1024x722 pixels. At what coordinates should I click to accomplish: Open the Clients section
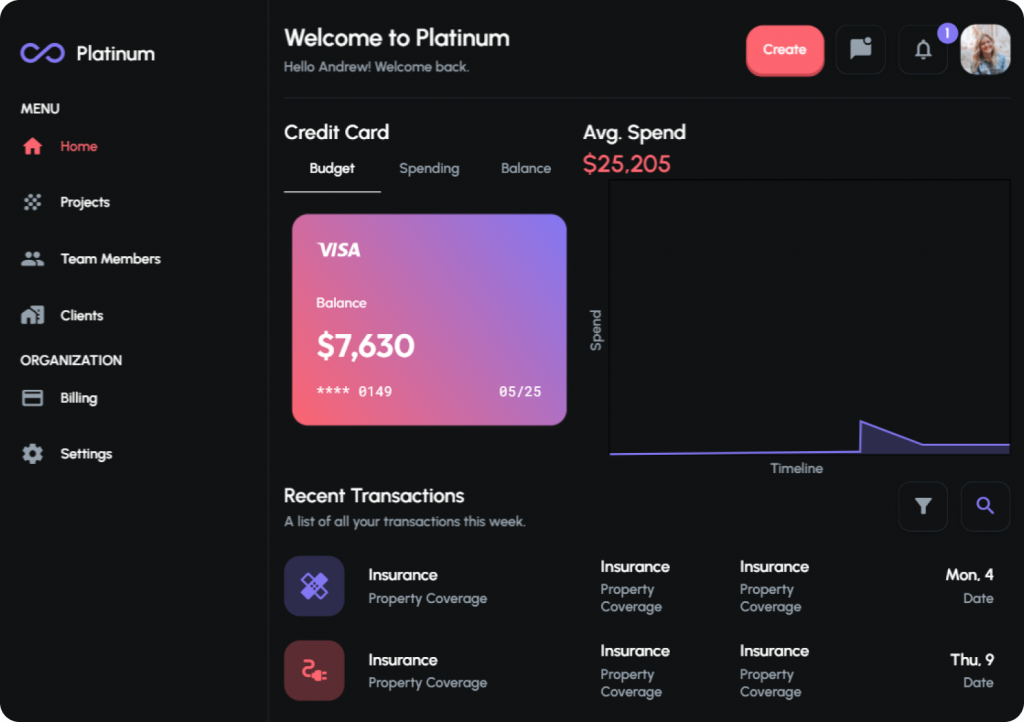[82, 315]
